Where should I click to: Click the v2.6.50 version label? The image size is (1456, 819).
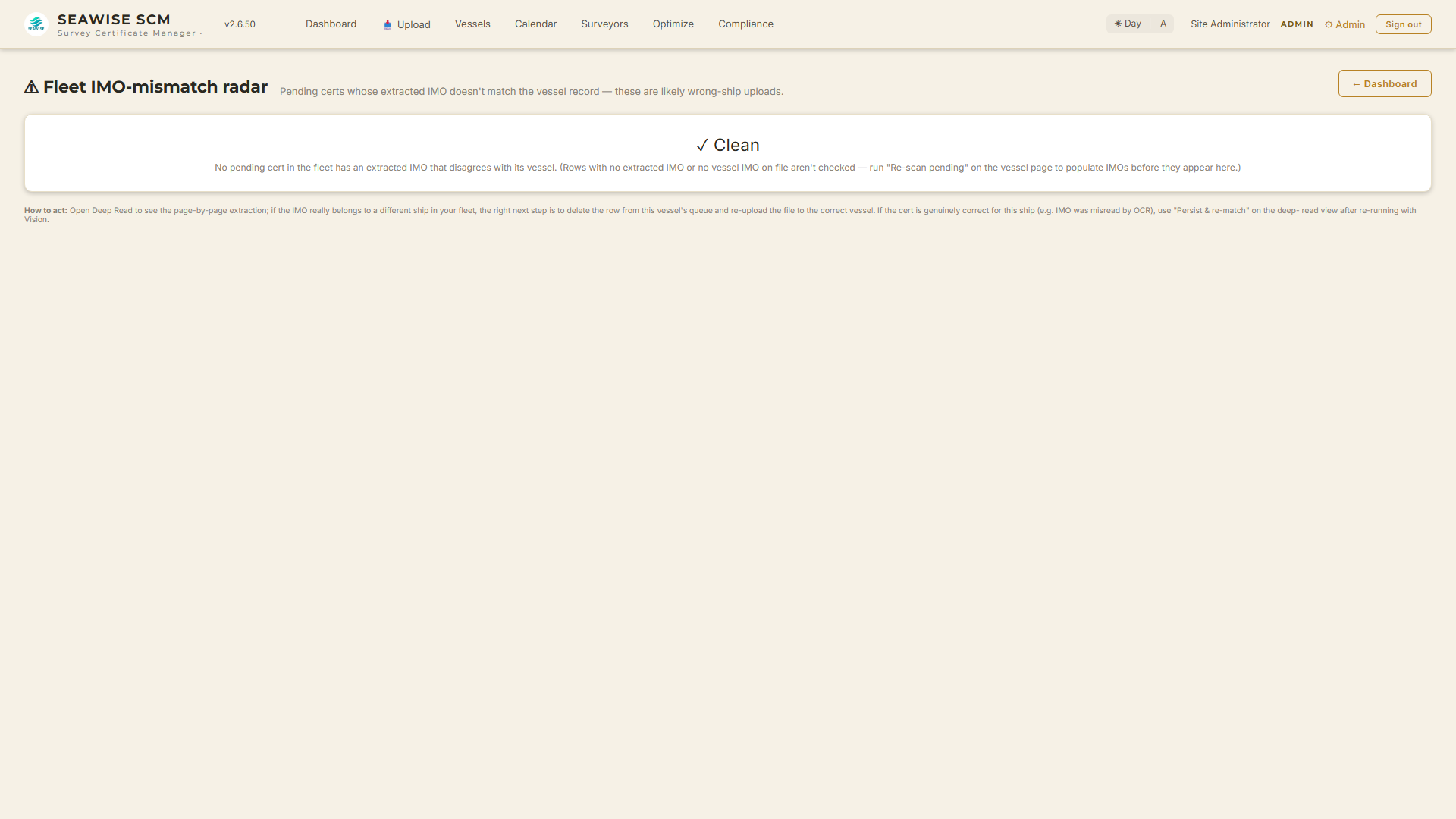[x=240, y=24]
